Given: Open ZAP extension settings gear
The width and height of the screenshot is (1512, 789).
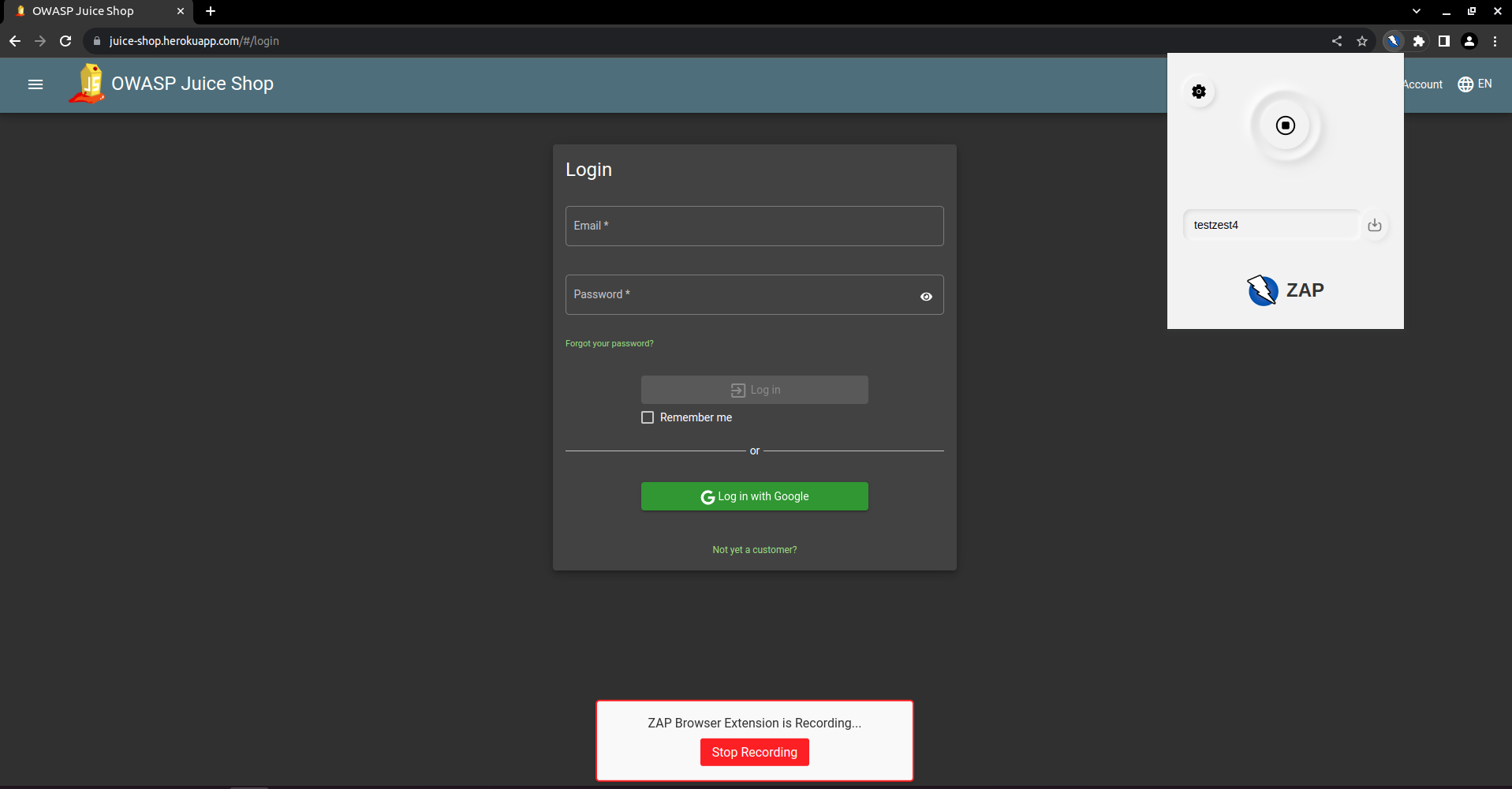Looking at the screenshot, I should tap(1199, 92).
